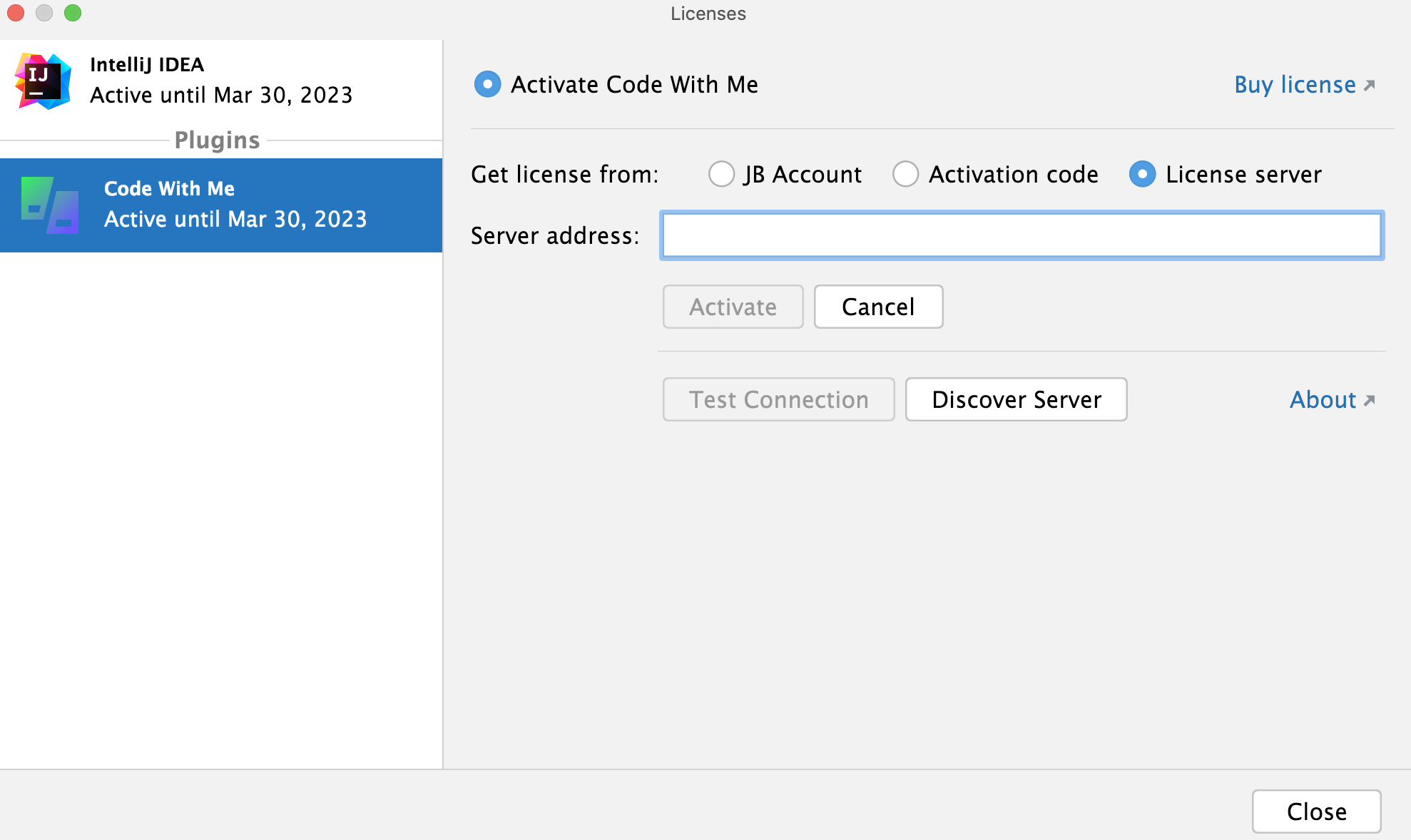This screenshot has width=1411, height=840.
Task: Select the JB Account radio button
Action: point(720,175)
